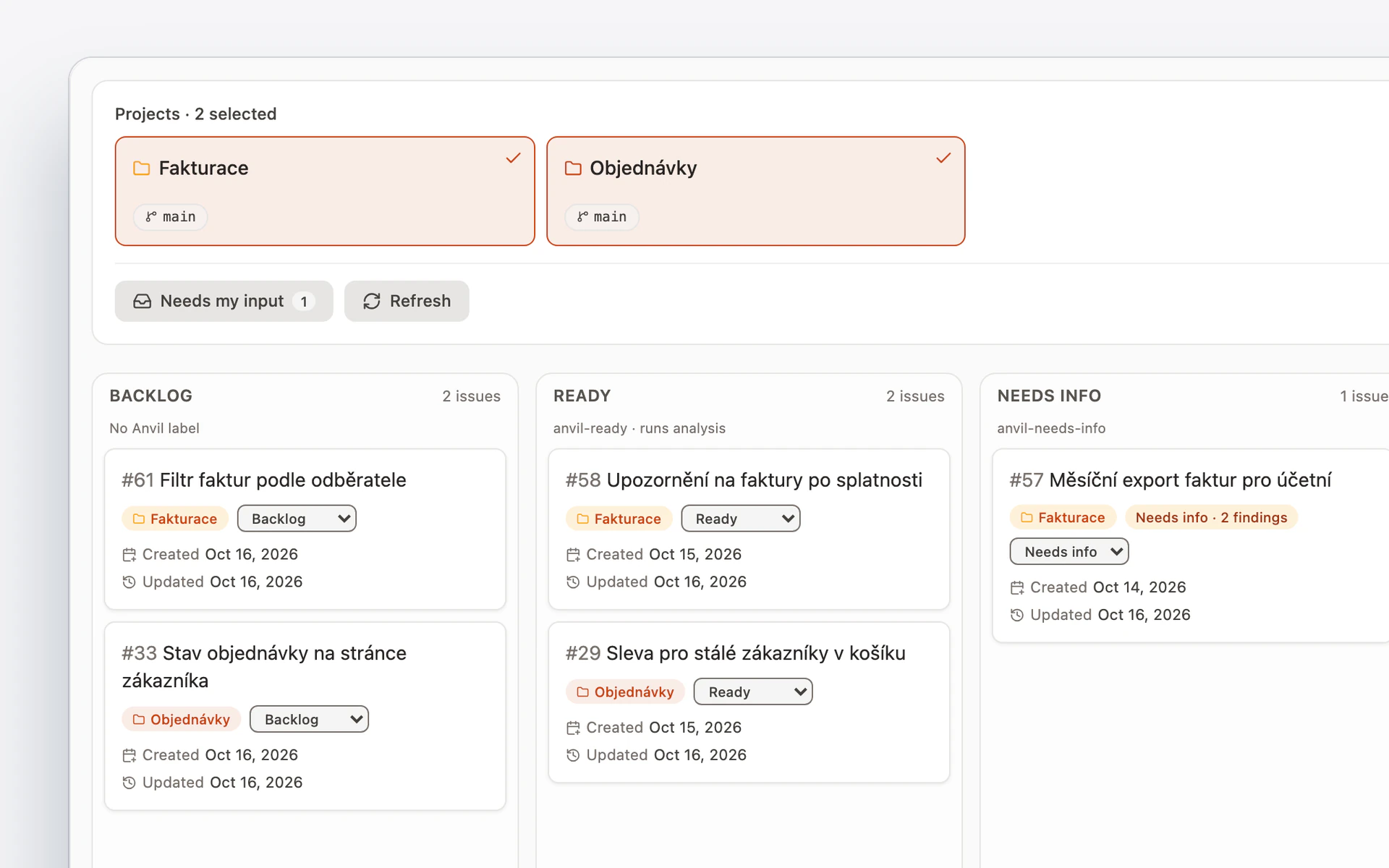The image size is (1389, 868).
Task: Click the NEEDS INFO column header
Action: tap(1049, 396)
